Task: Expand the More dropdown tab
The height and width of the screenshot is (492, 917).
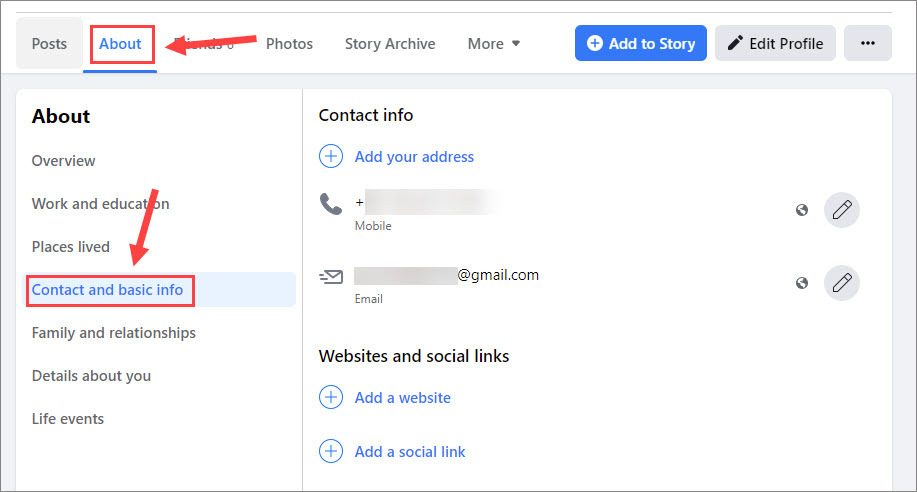Action: [494, 44]
